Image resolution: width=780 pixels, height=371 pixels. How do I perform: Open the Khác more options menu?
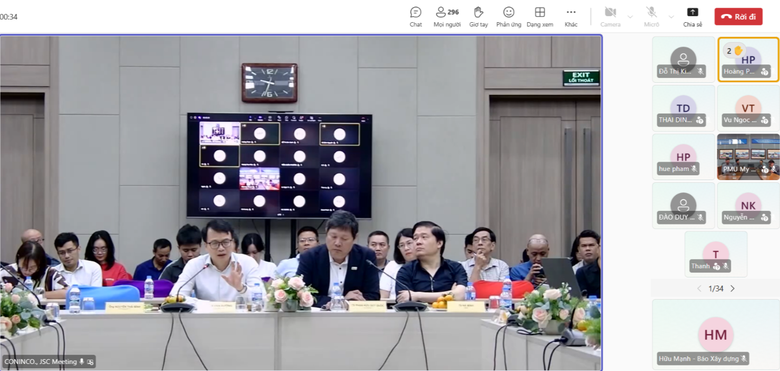(x=571, y=16)
